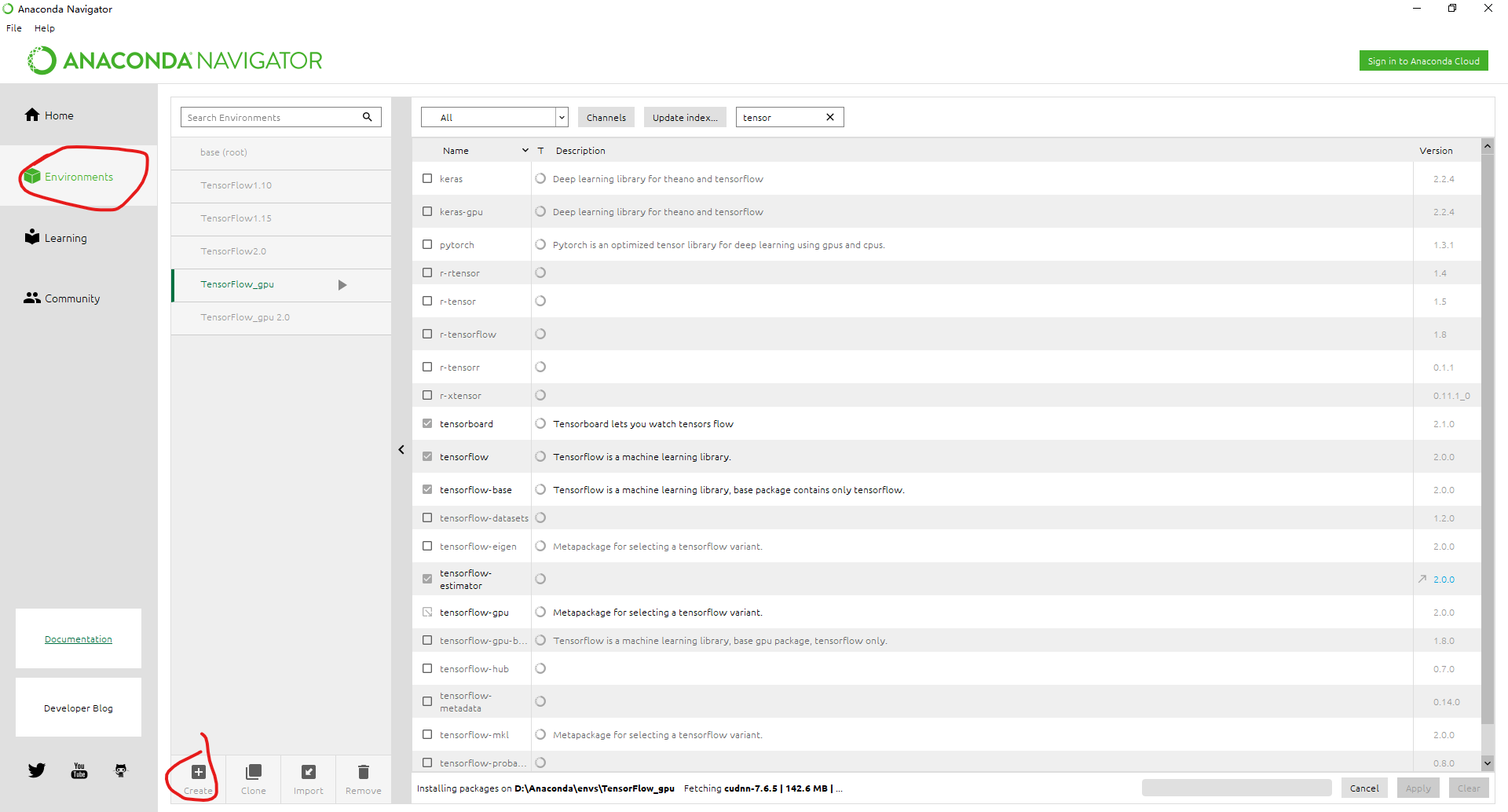Click the T column header
The width and height of the screenshot is (1508, 812).
click(x=540, y=150)
